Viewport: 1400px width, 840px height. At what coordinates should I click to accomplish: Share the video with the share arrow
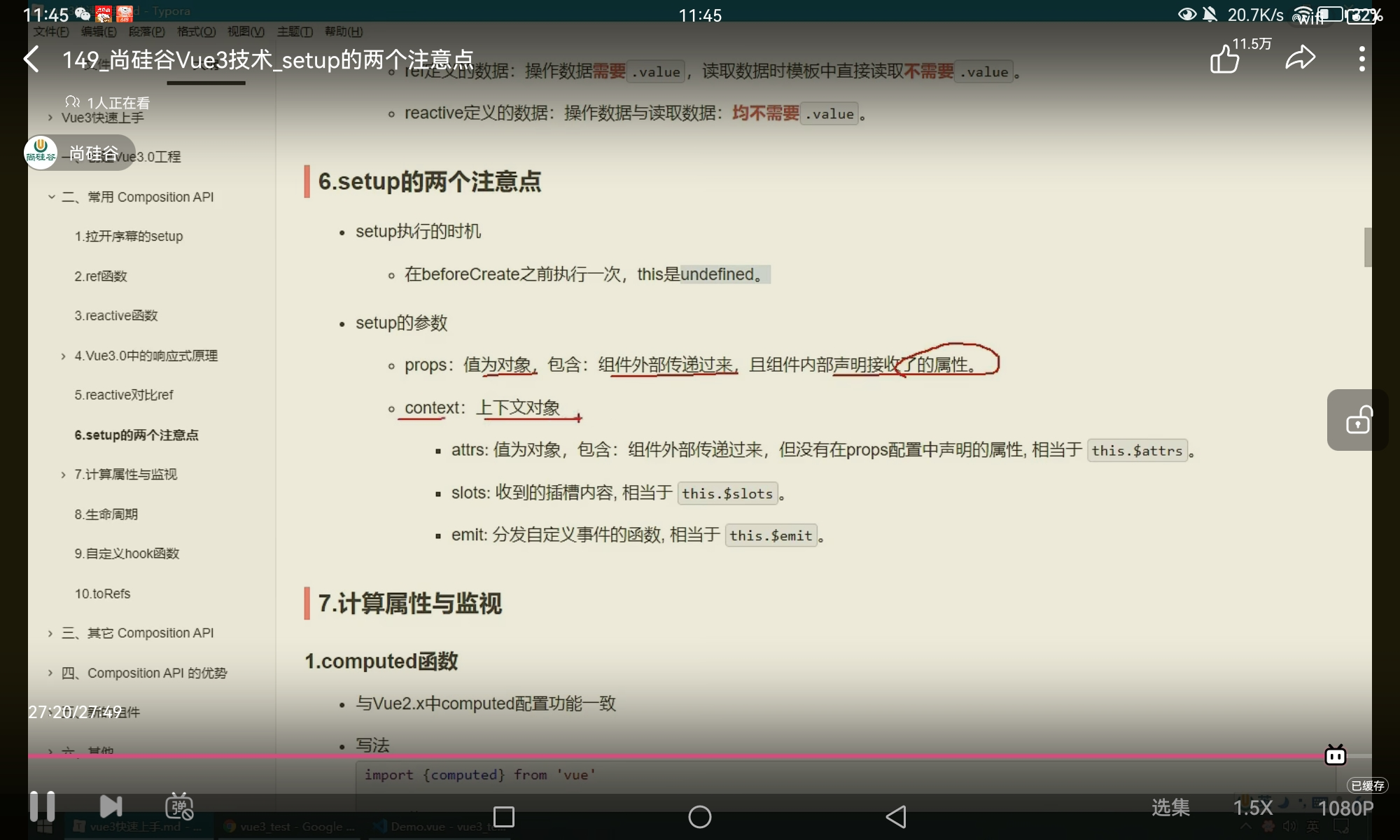pyautogui.click(x=1301, y=58)
